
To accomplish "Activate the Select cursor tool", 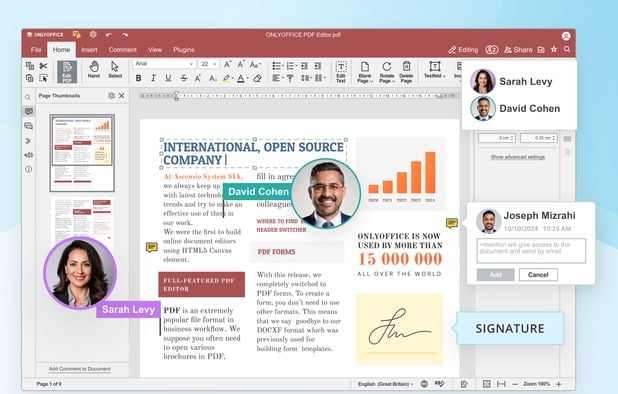I will [115, 69].
